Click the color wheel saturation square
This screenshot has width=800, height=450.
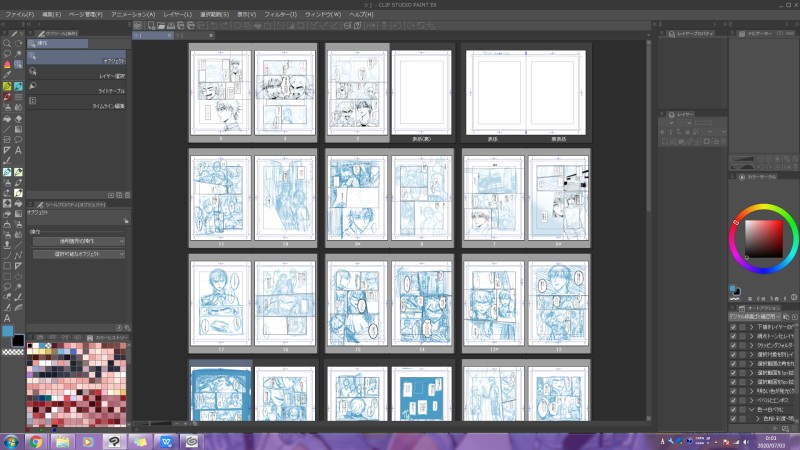tap(763, 239)
